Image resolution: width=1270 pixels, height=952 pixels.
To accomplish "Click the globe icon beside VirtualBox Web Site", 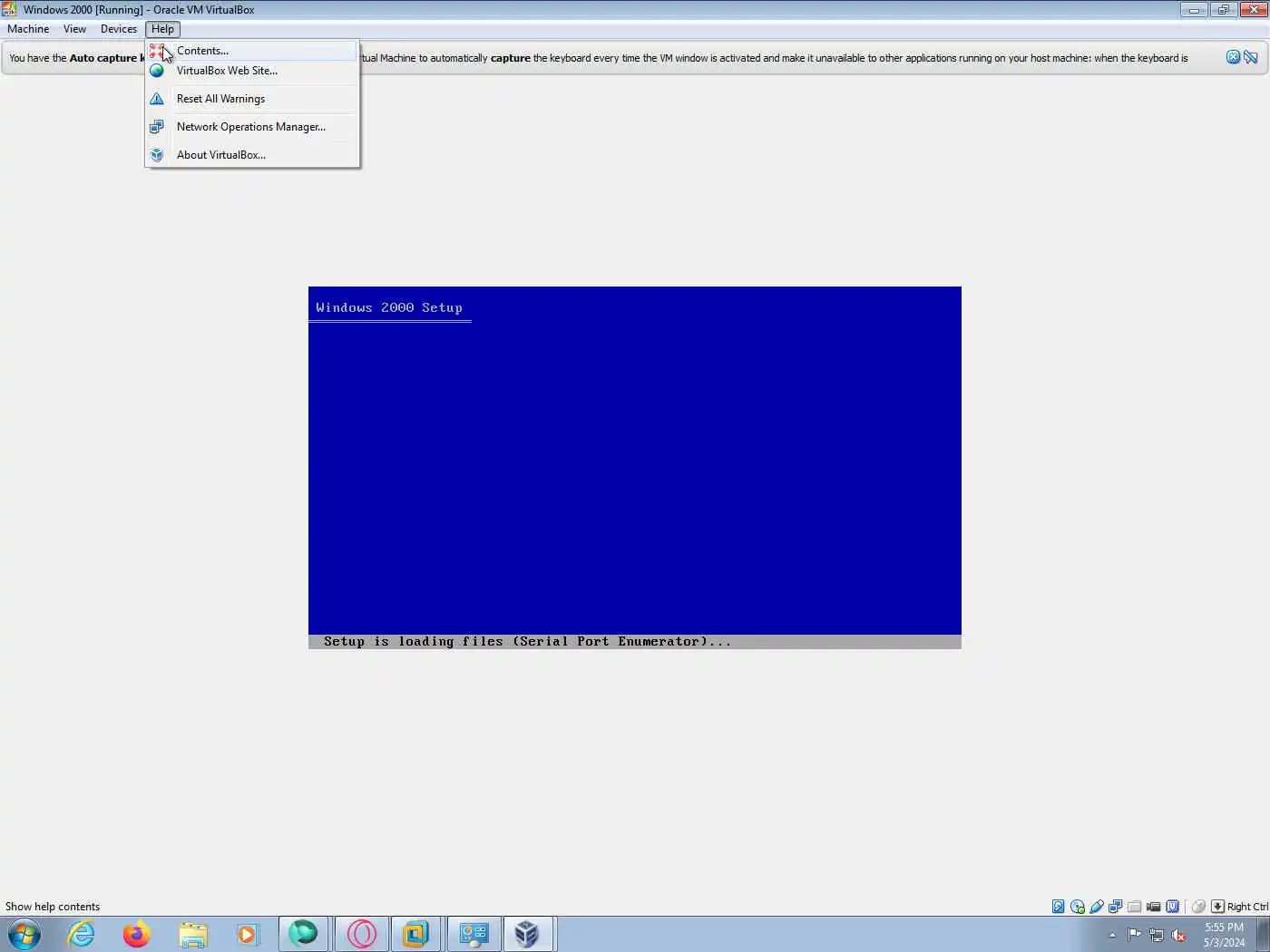I will pyautogui.click(x=157, y=71).
